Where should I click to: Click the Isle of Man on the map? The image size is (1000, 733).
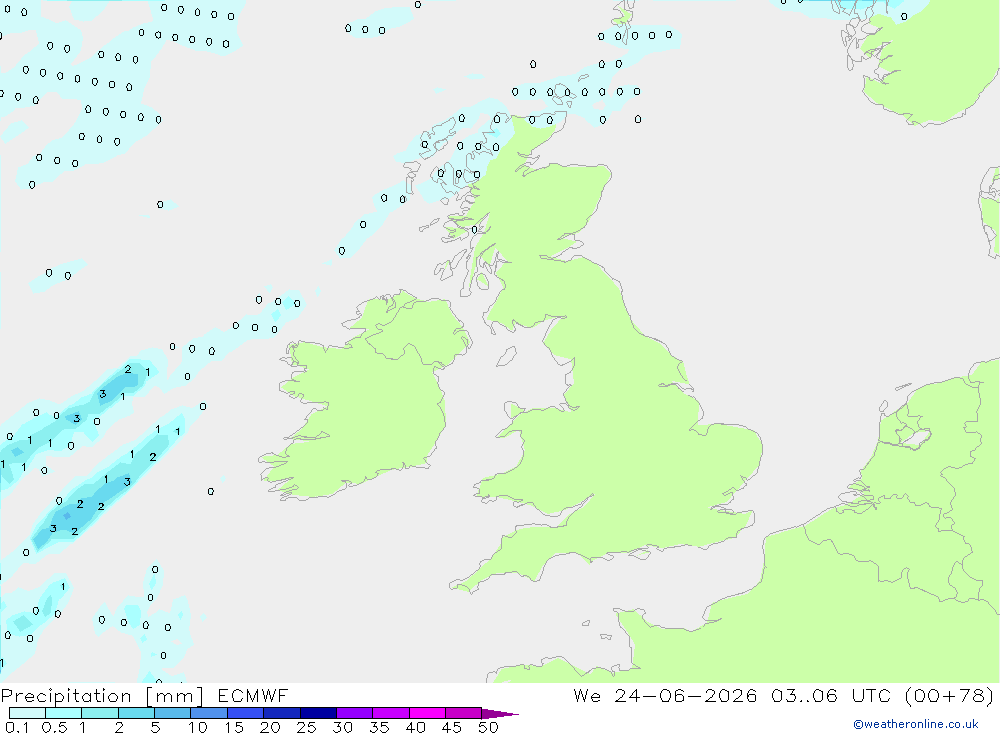(506, 357)
